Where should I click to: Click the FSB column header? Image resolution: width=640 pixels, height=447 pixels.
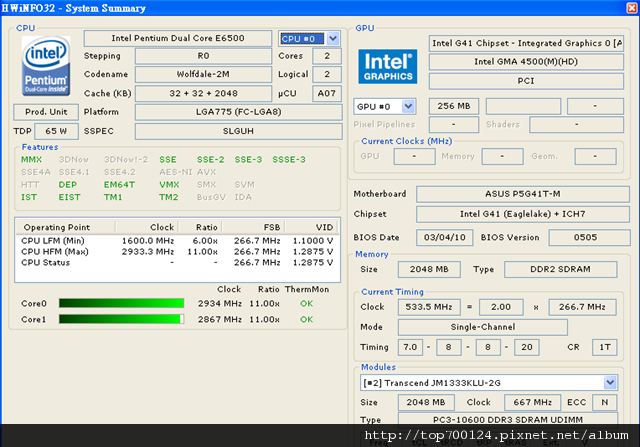[x=253, y=227]
